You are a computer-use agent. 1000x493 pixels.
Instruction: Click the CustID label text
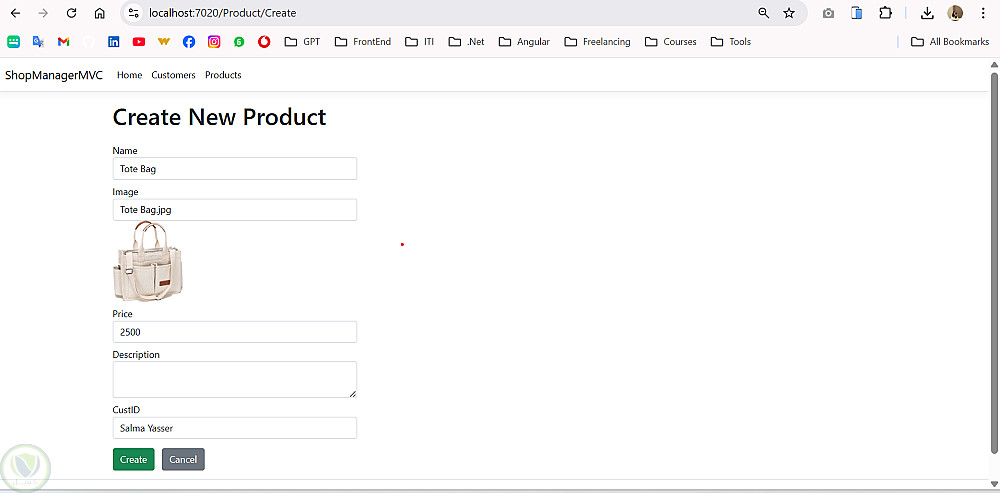[126, 409]
